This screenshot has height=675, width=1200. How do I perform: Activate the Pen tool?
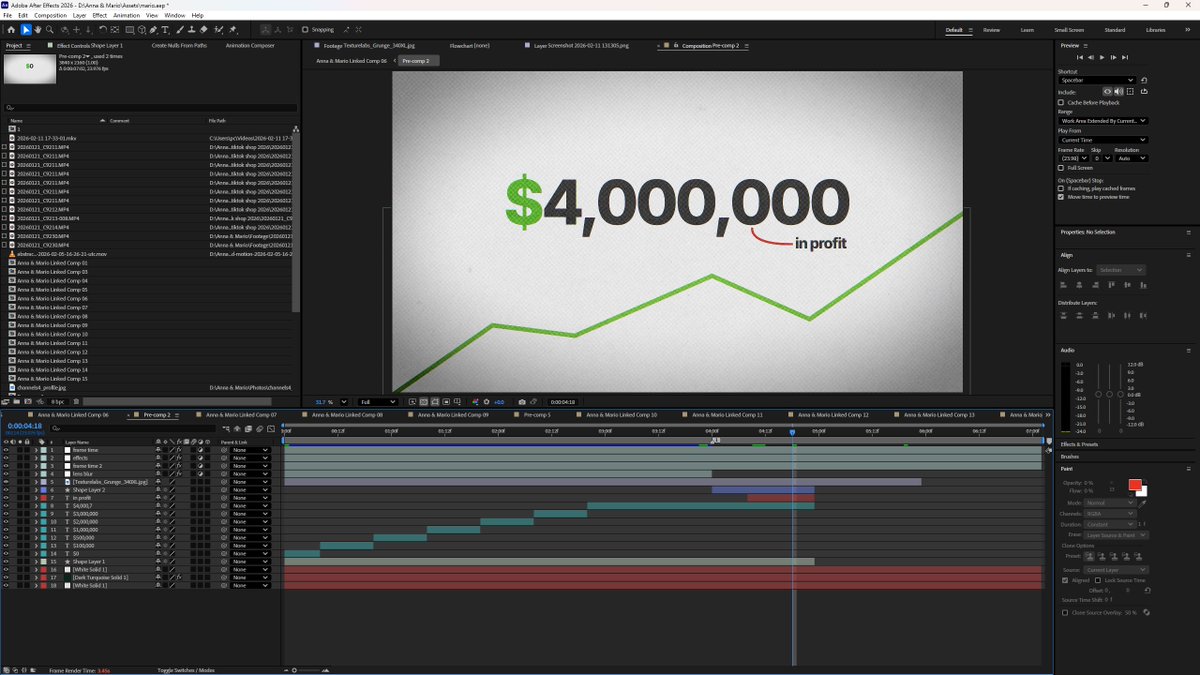click(153, 30)
